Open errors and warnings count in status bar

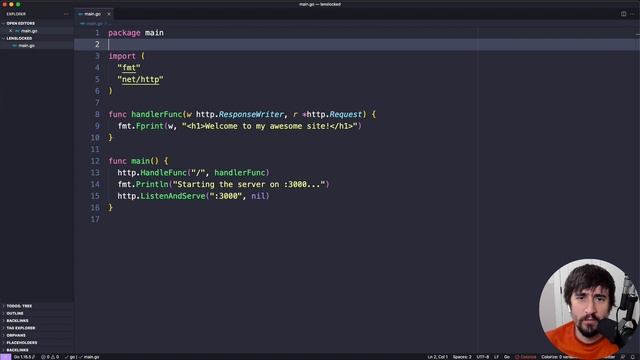[x=50, y=357]
